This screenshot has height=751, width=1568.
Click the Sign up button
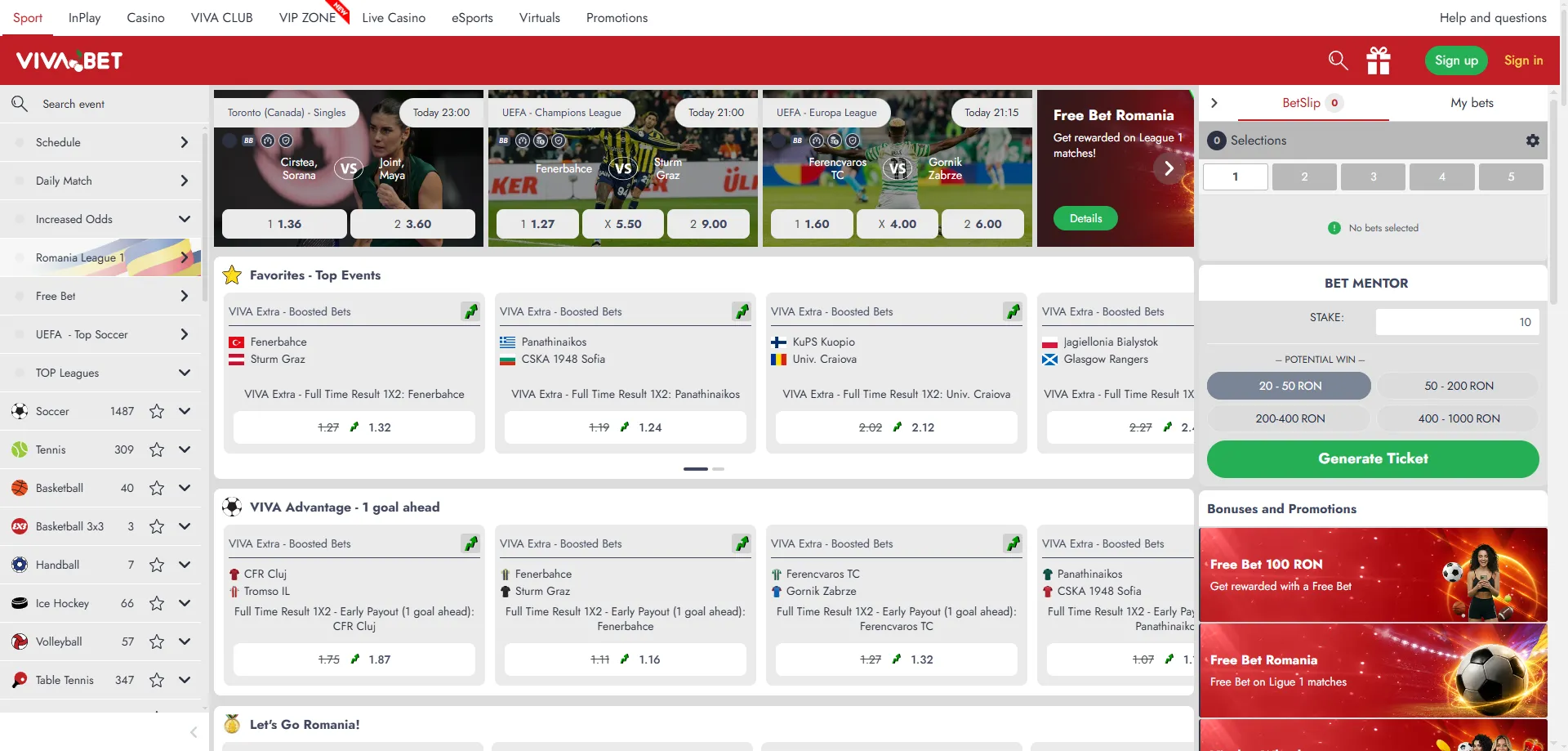coord(1456,60)
